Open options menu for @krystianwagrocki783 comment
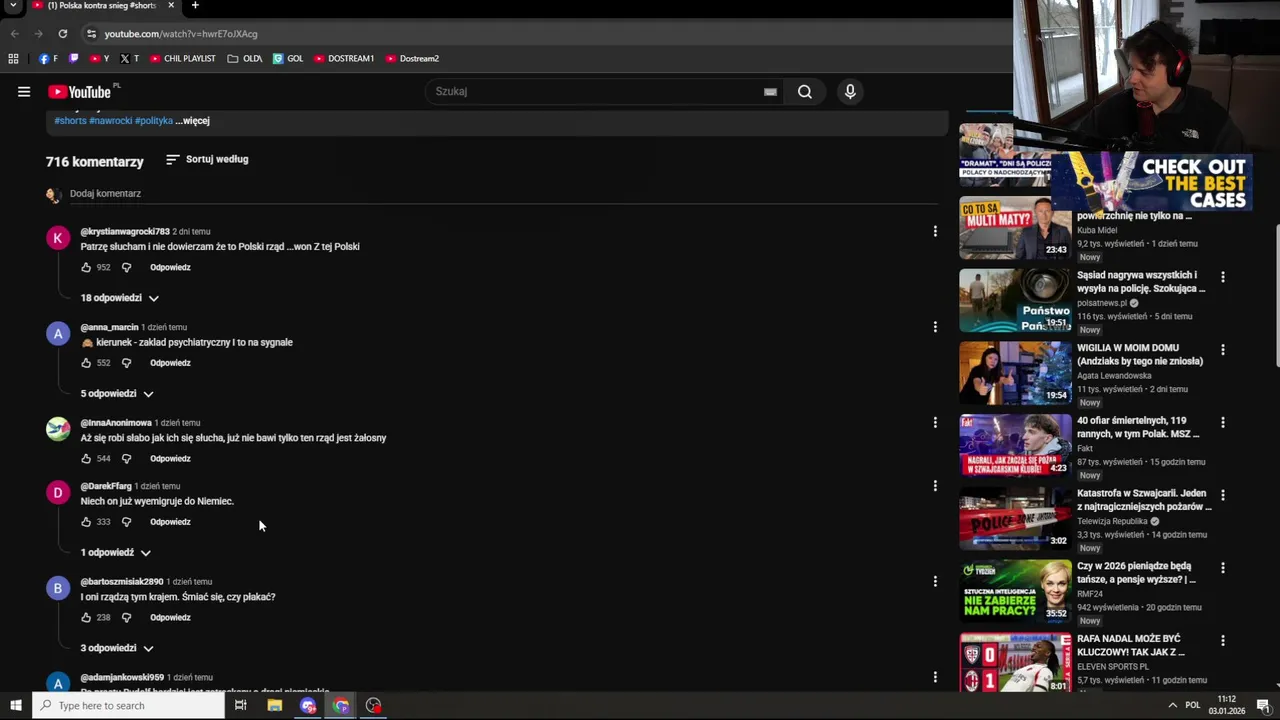1280x720 pixels. (935, 231)
